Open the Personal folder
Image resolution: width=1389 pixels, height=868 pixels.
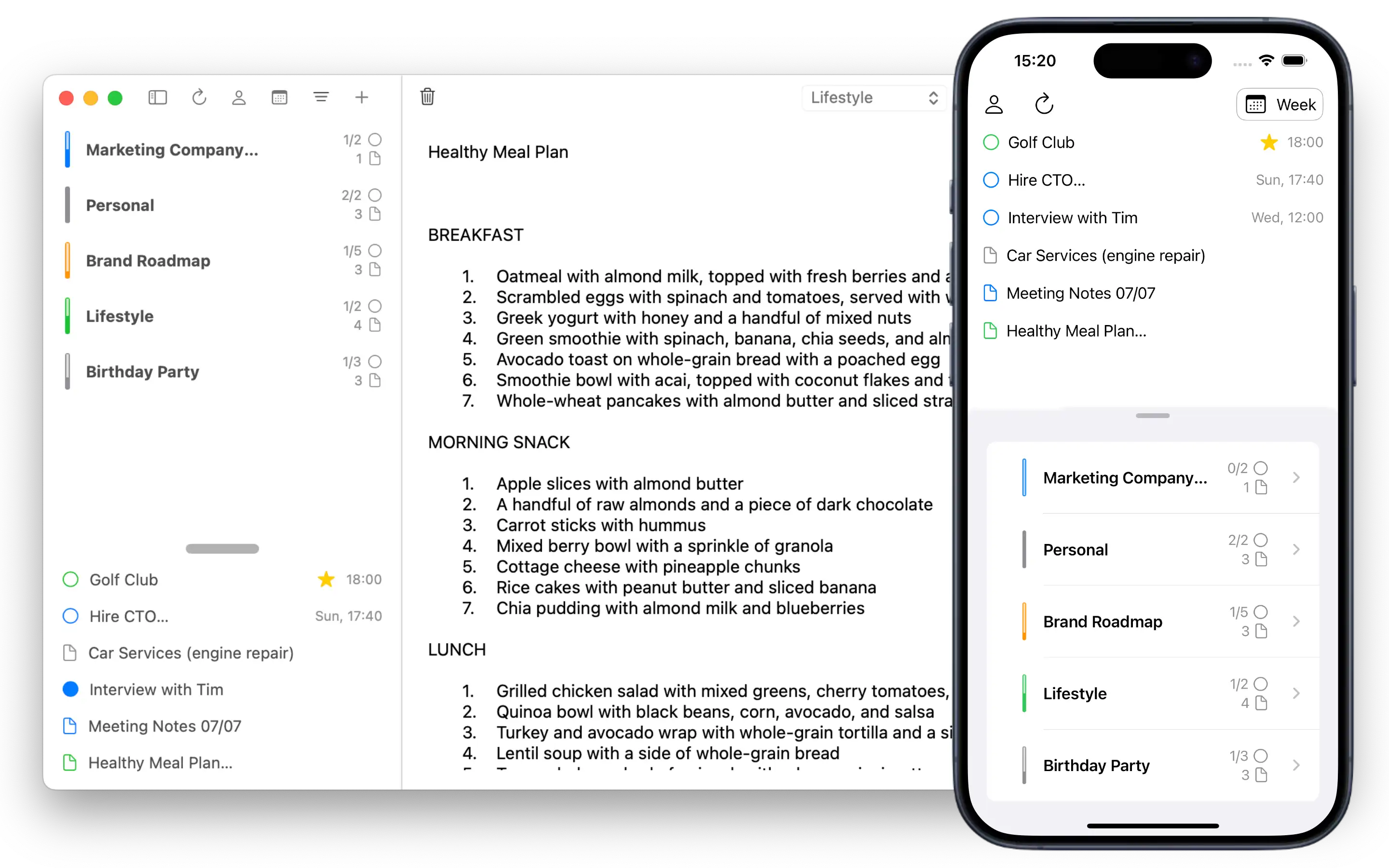119,205
